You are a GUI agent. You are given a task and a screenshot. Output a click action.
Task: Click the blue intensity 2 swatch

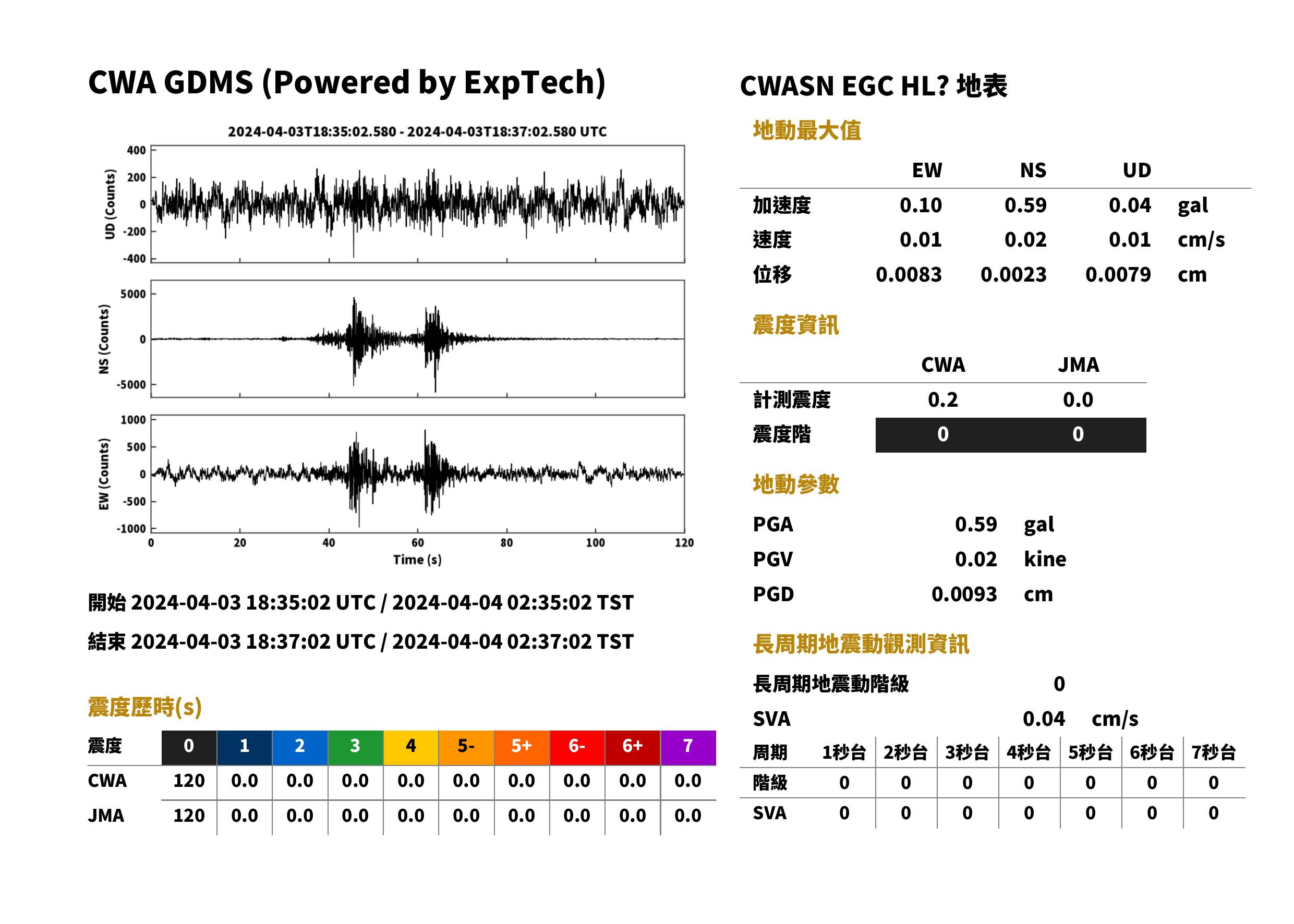click(299, 747)
